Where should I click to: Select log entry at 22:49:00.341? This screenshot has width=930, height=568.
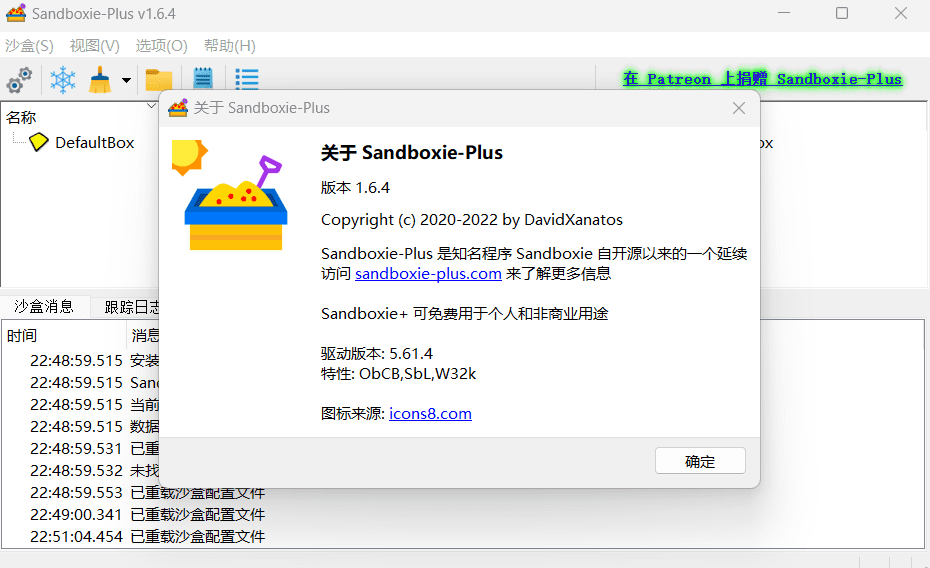tap(147, 515)
